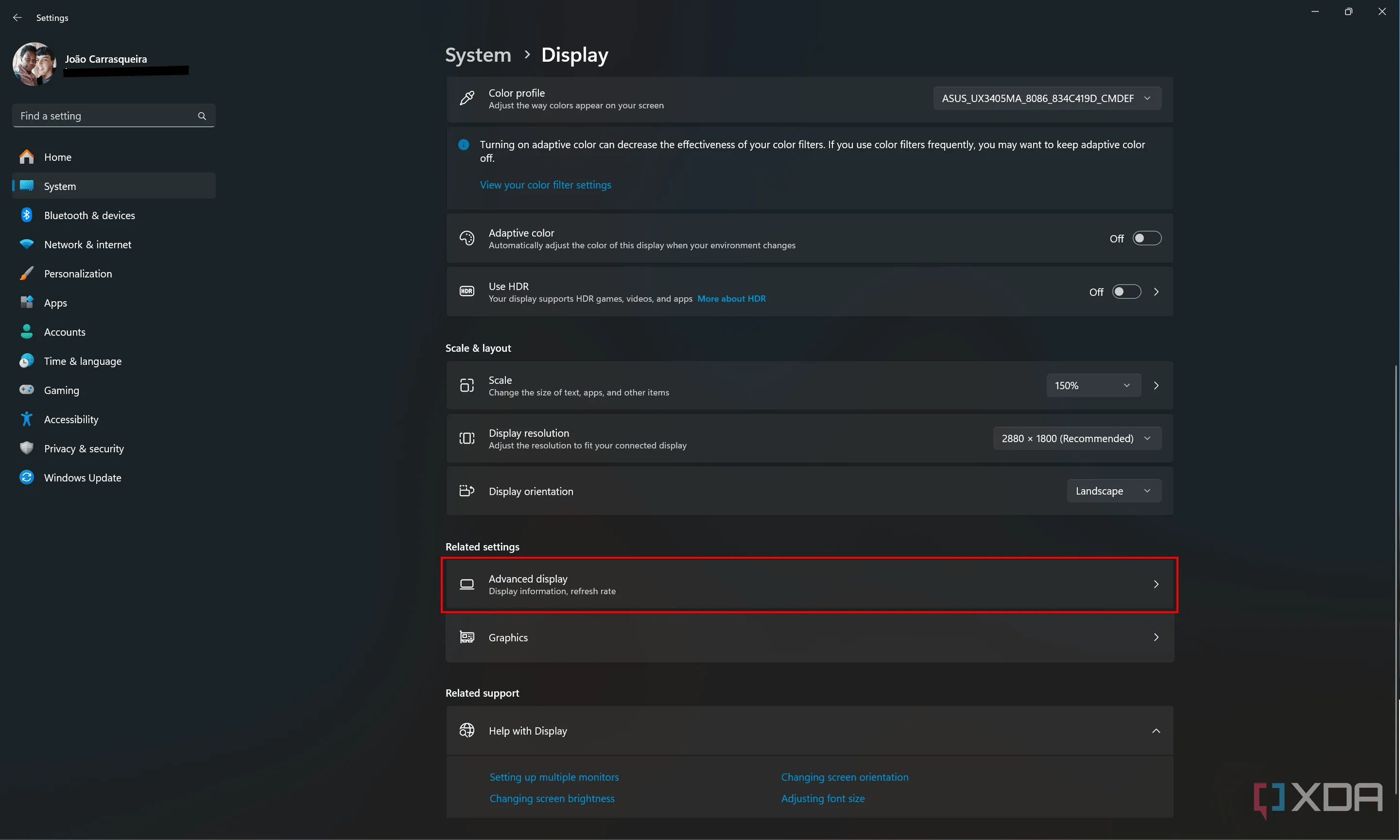
Task: Click the Adaptive color palette icon
Action: click(467, 238)
